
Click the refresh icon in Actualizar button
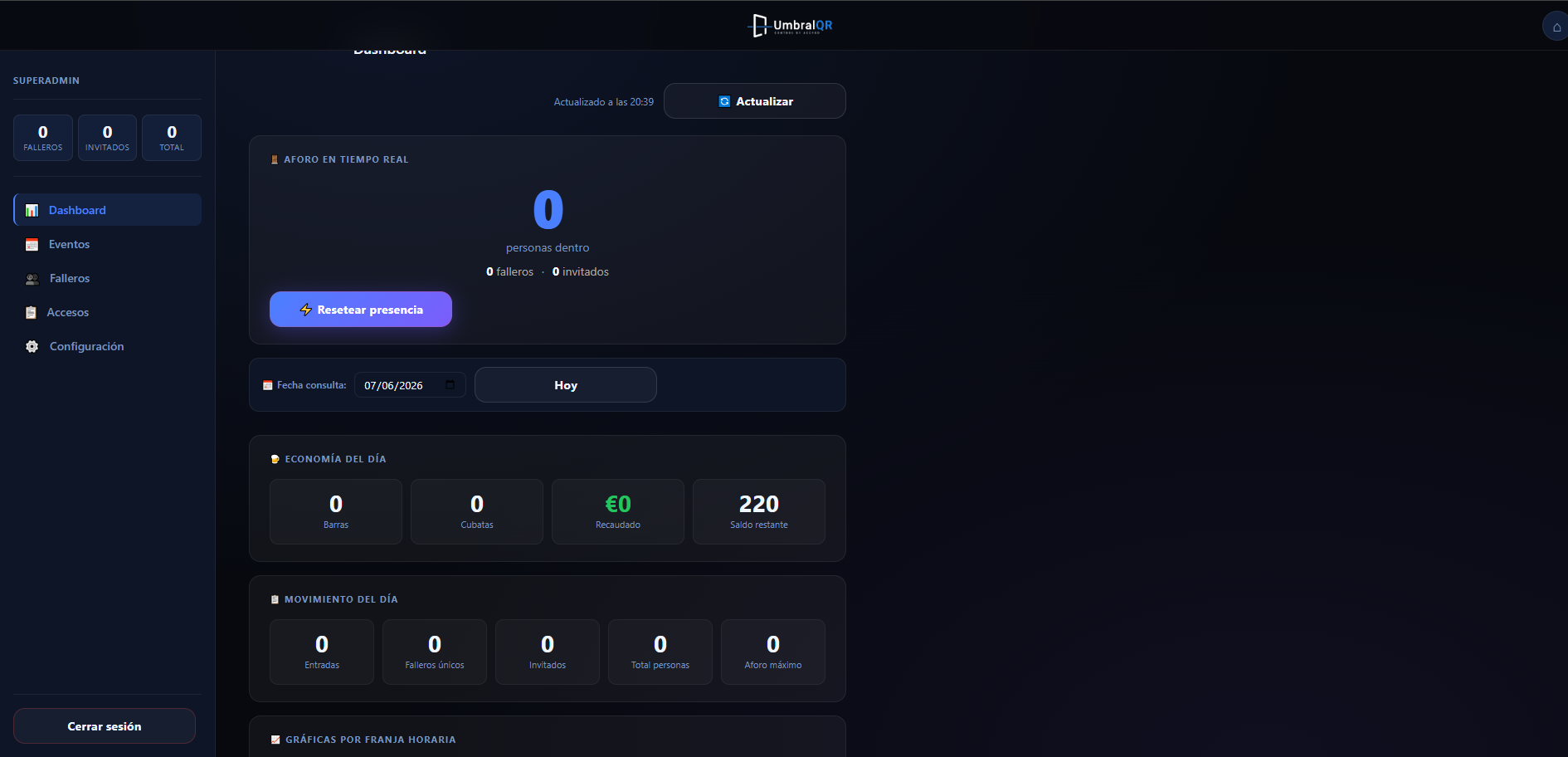coord(724,101)
